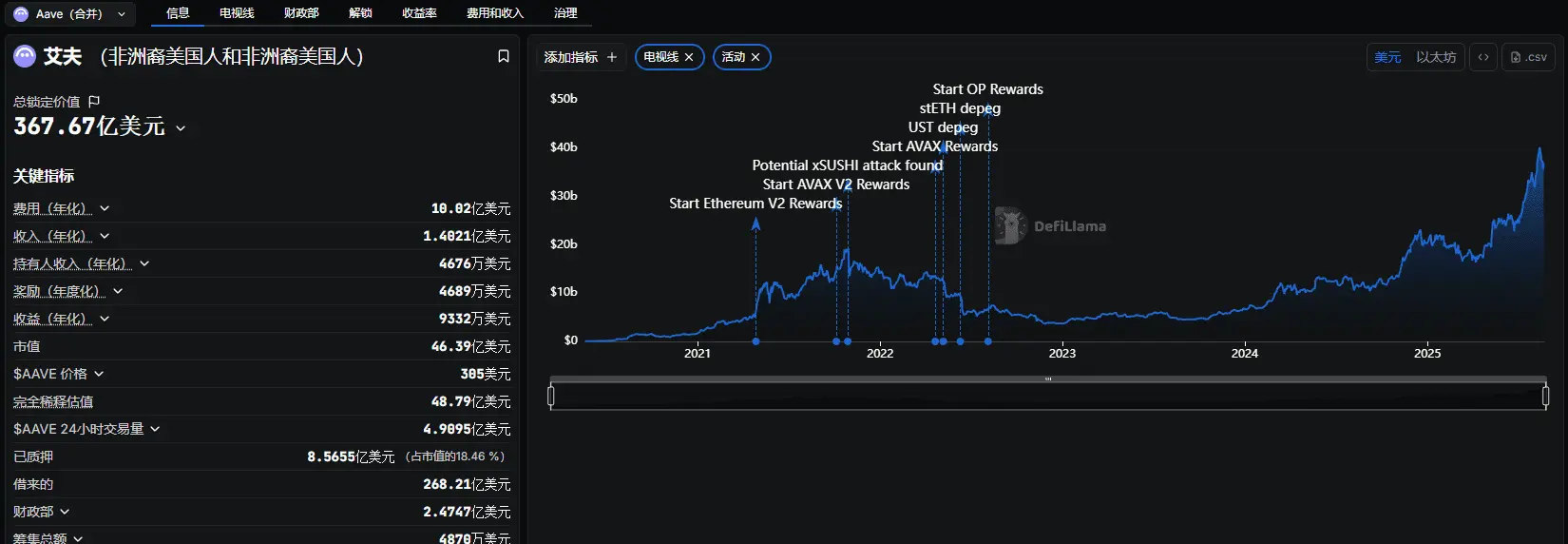Switch to the 信息 tab
Image resolution: width=1568 pixels, height=544 pixels.
[x=178, y=13]
